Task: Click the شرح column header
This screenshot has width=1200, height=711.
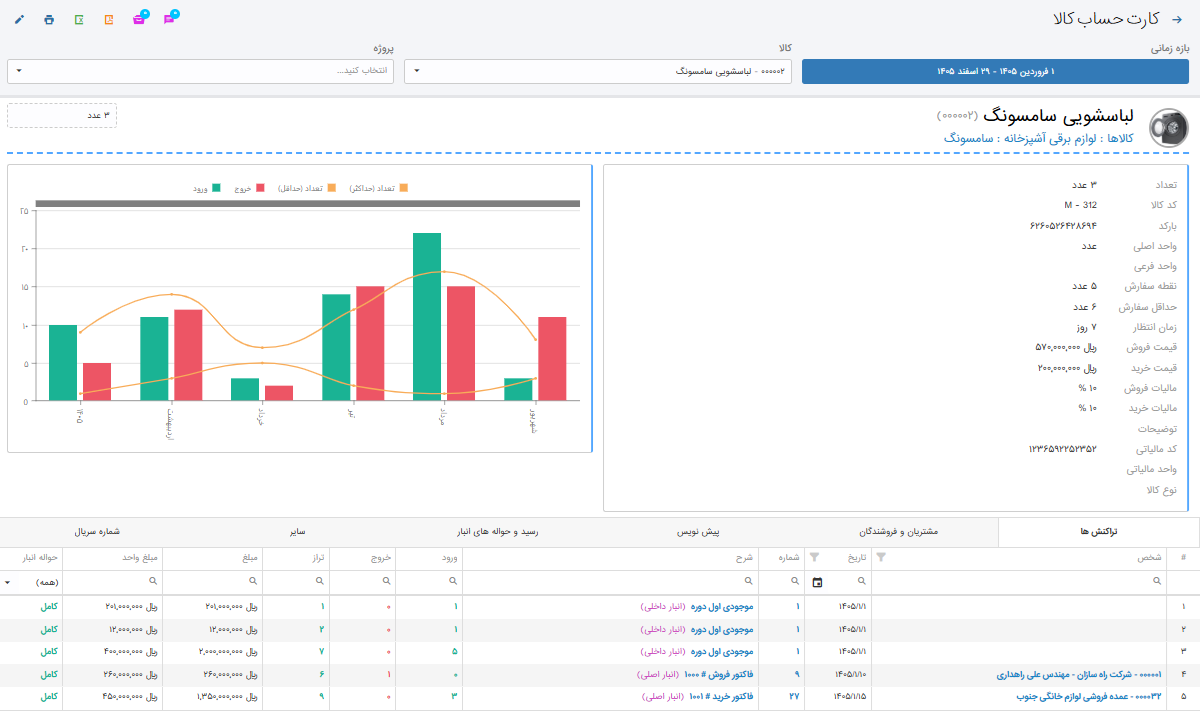Action: point(743,557)
